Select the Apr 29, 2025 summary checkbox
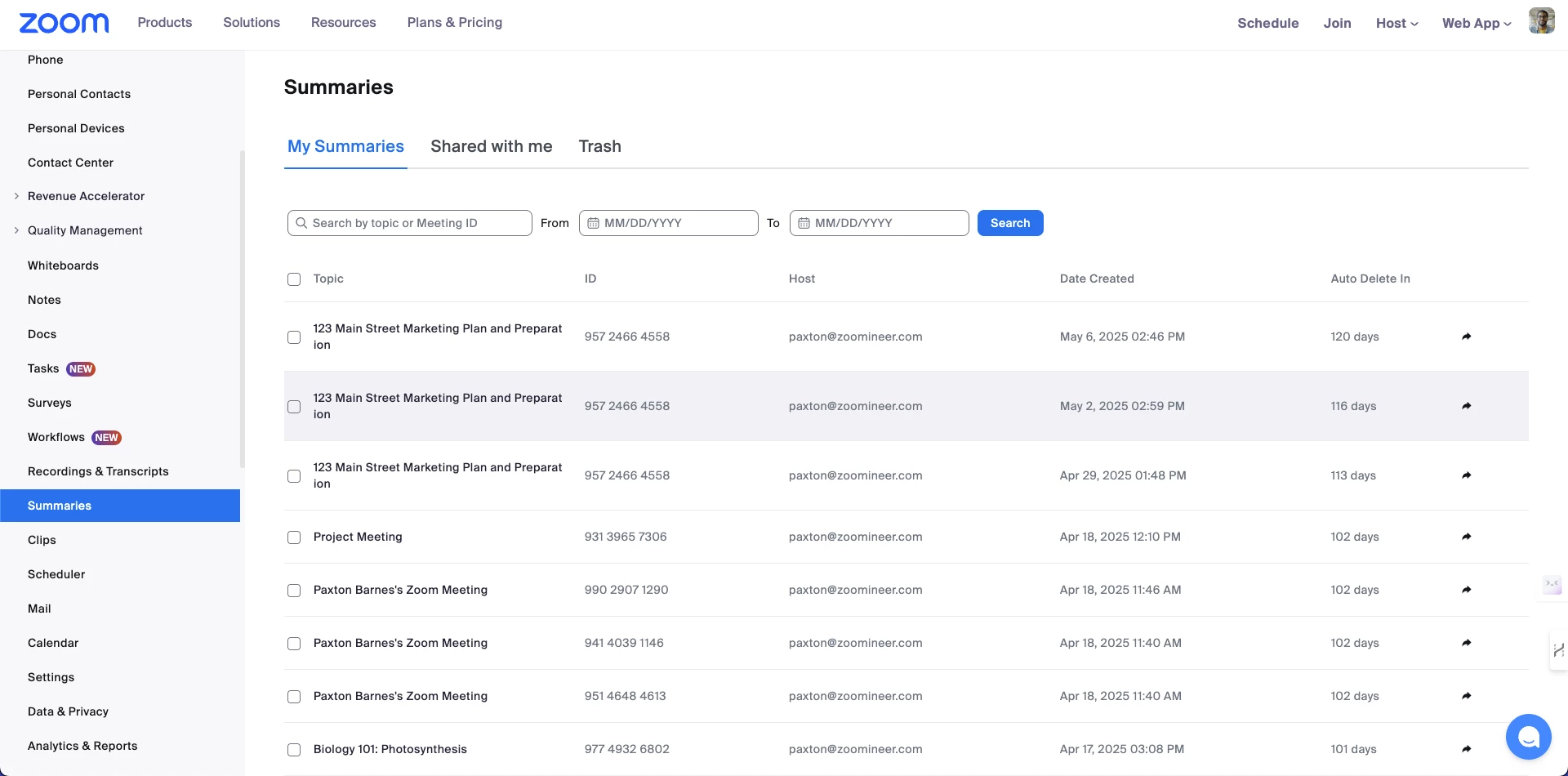This screenshot has height=776, width=1568. pyautogui.click(x=294, y=476)
